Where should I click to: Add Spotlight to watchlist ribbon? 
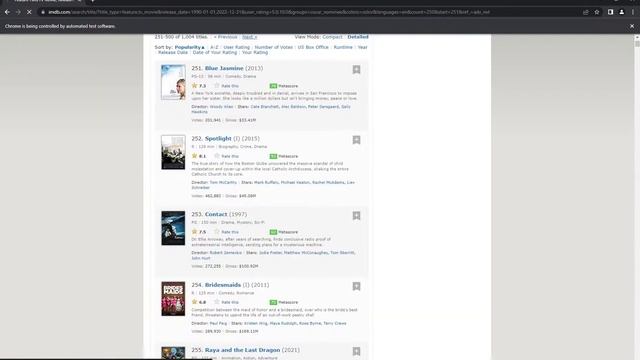[356, 140]
